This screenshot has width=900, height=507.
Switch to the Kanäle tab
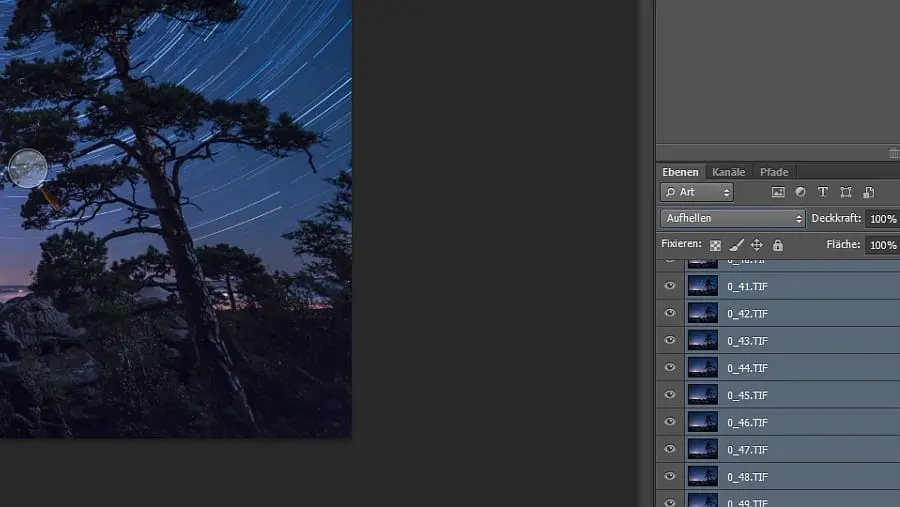point(728,172)
